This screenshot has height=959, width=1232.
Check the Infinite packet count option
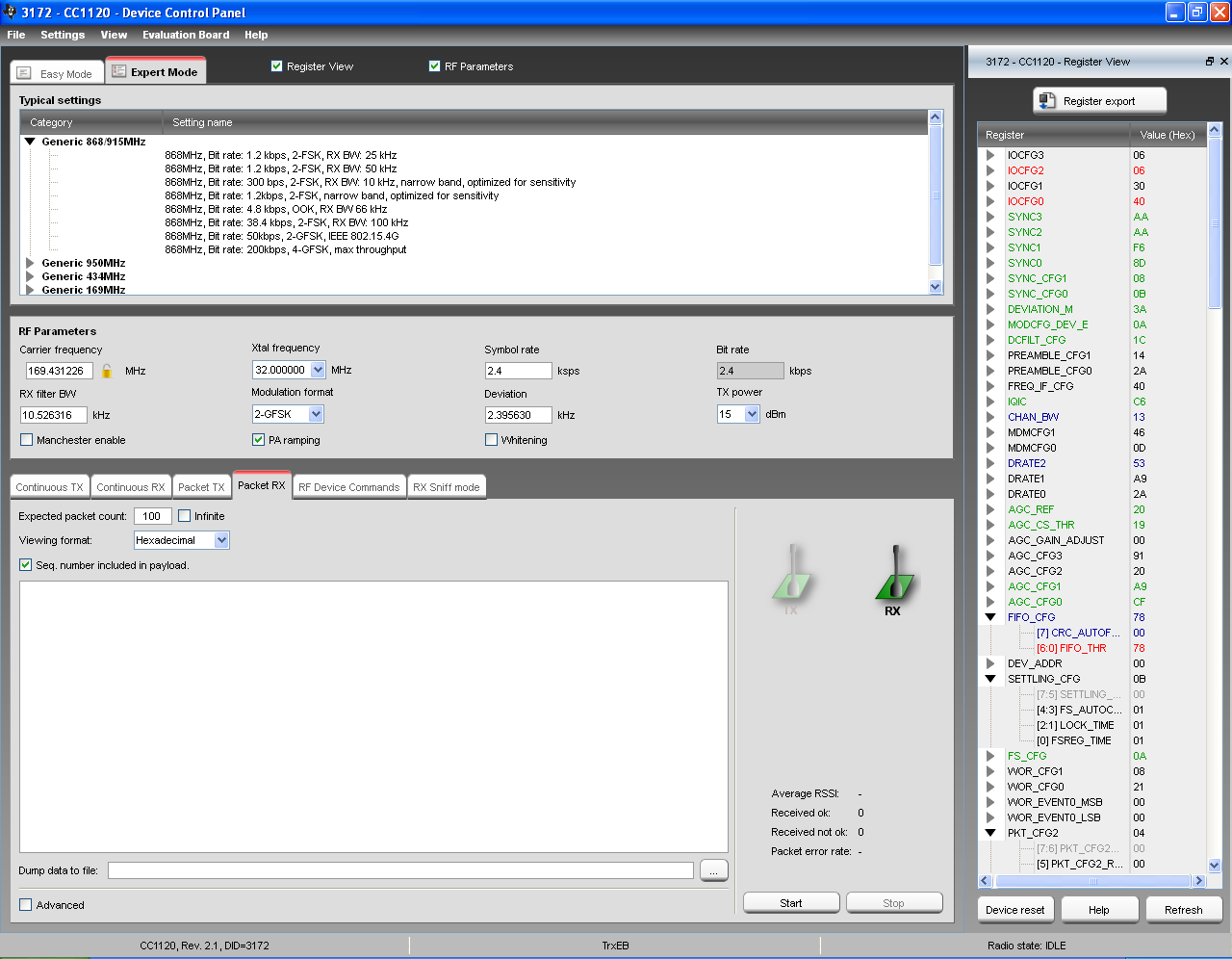pyautogui.click(x=185, y=516)
